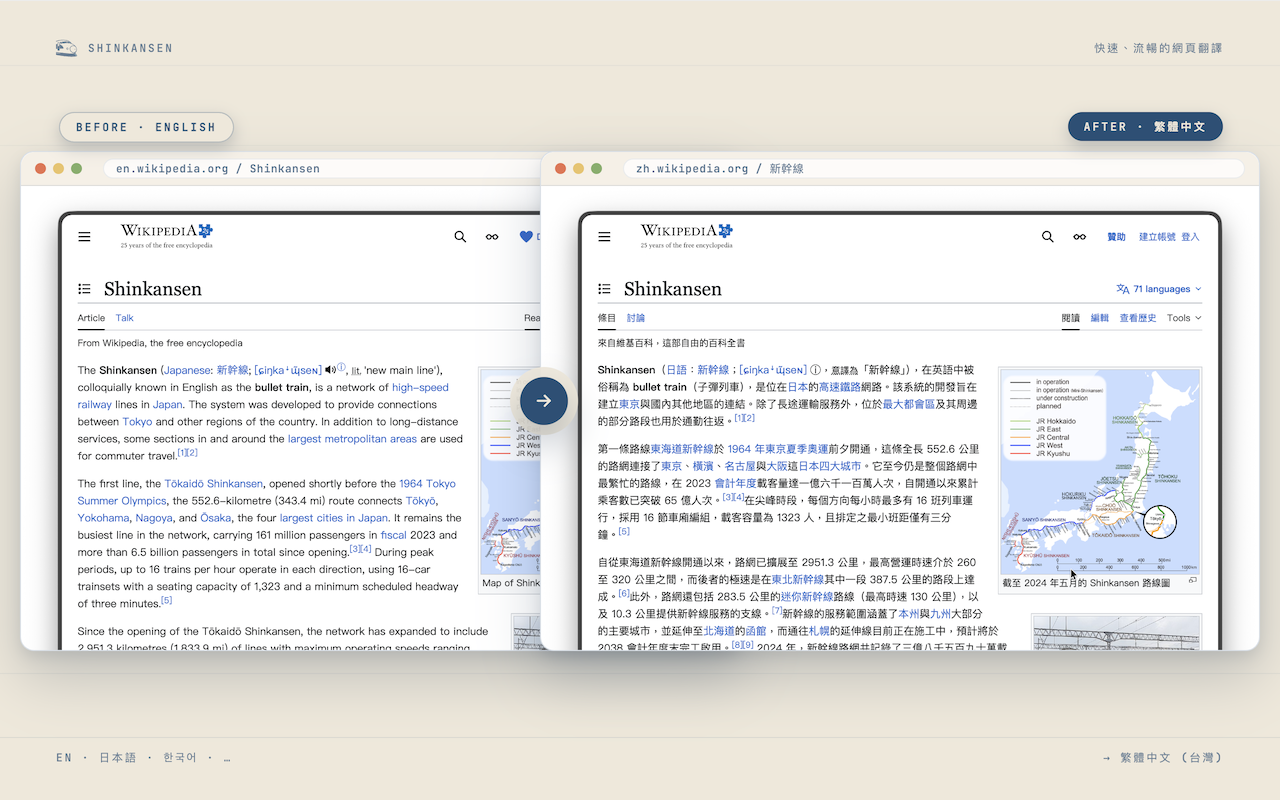Toggle table of contents icon in zh.wikipedia window
Image resolution: width=1280 pixels, height=800 pixels.
604,289
